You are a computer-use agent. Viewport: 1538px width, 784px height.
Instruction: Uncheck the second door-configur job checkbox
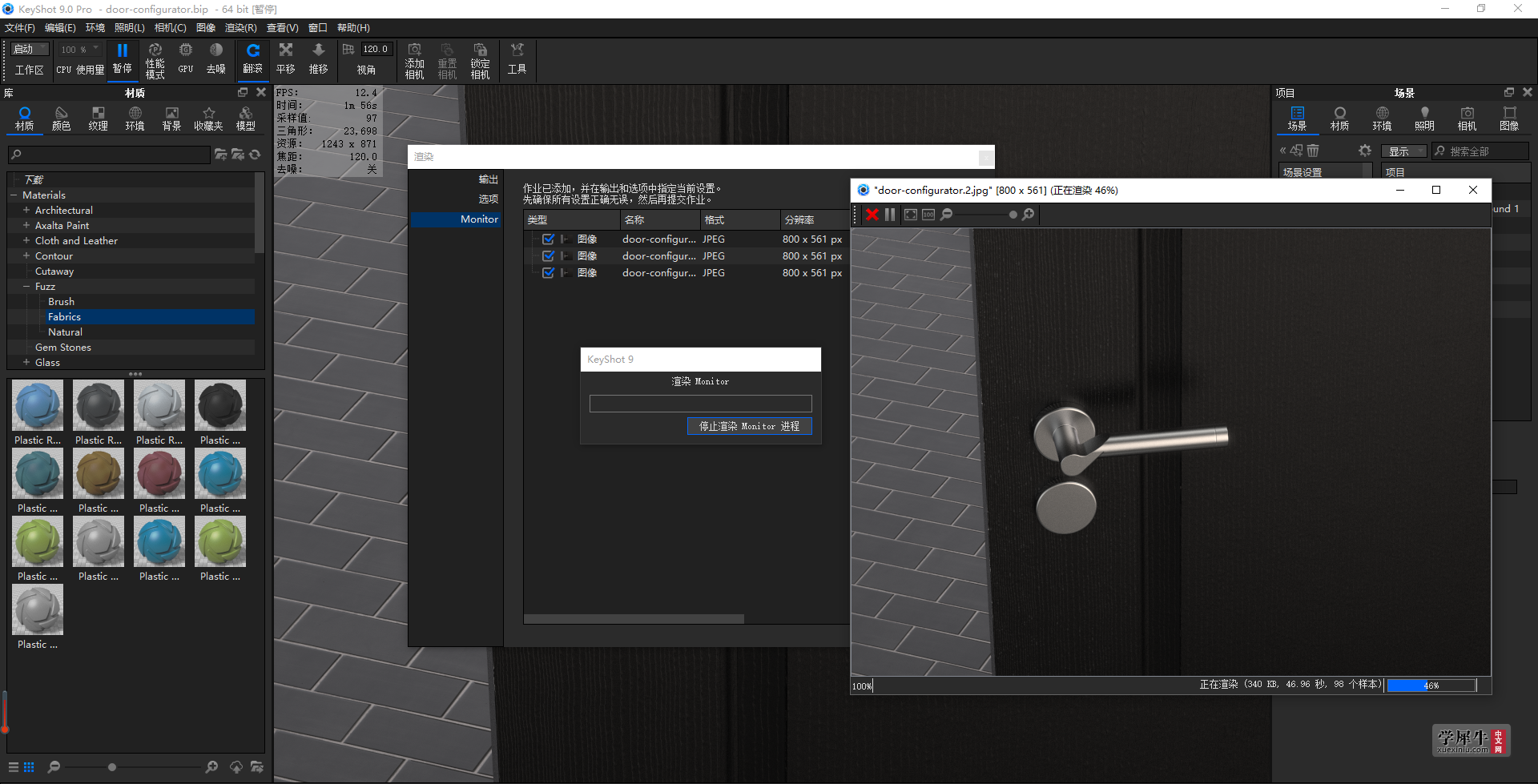548,256
